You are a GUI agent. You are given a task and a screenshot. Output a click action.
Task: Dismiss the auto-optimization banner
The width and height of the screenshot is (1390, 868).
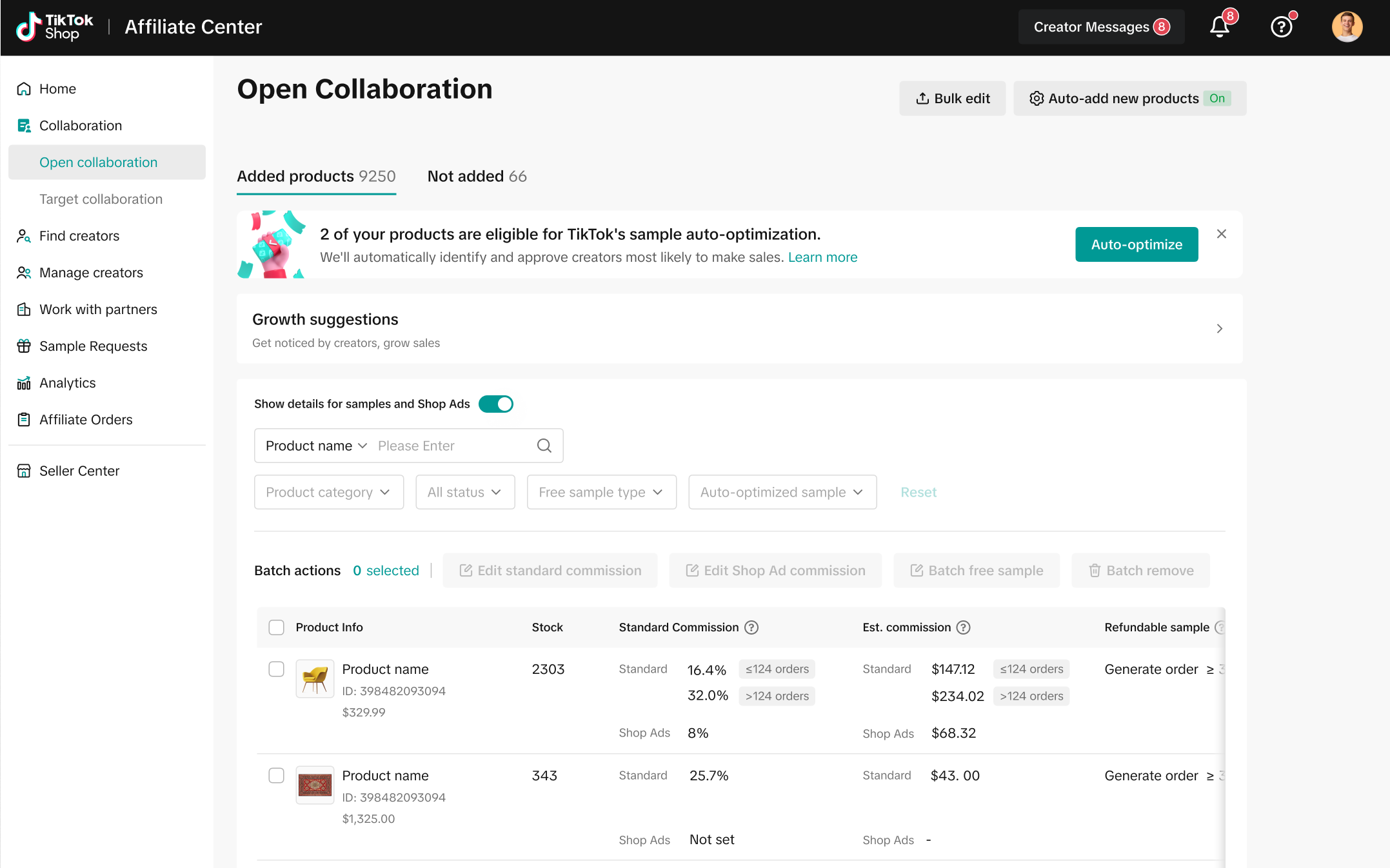[x=1221, y=234]
